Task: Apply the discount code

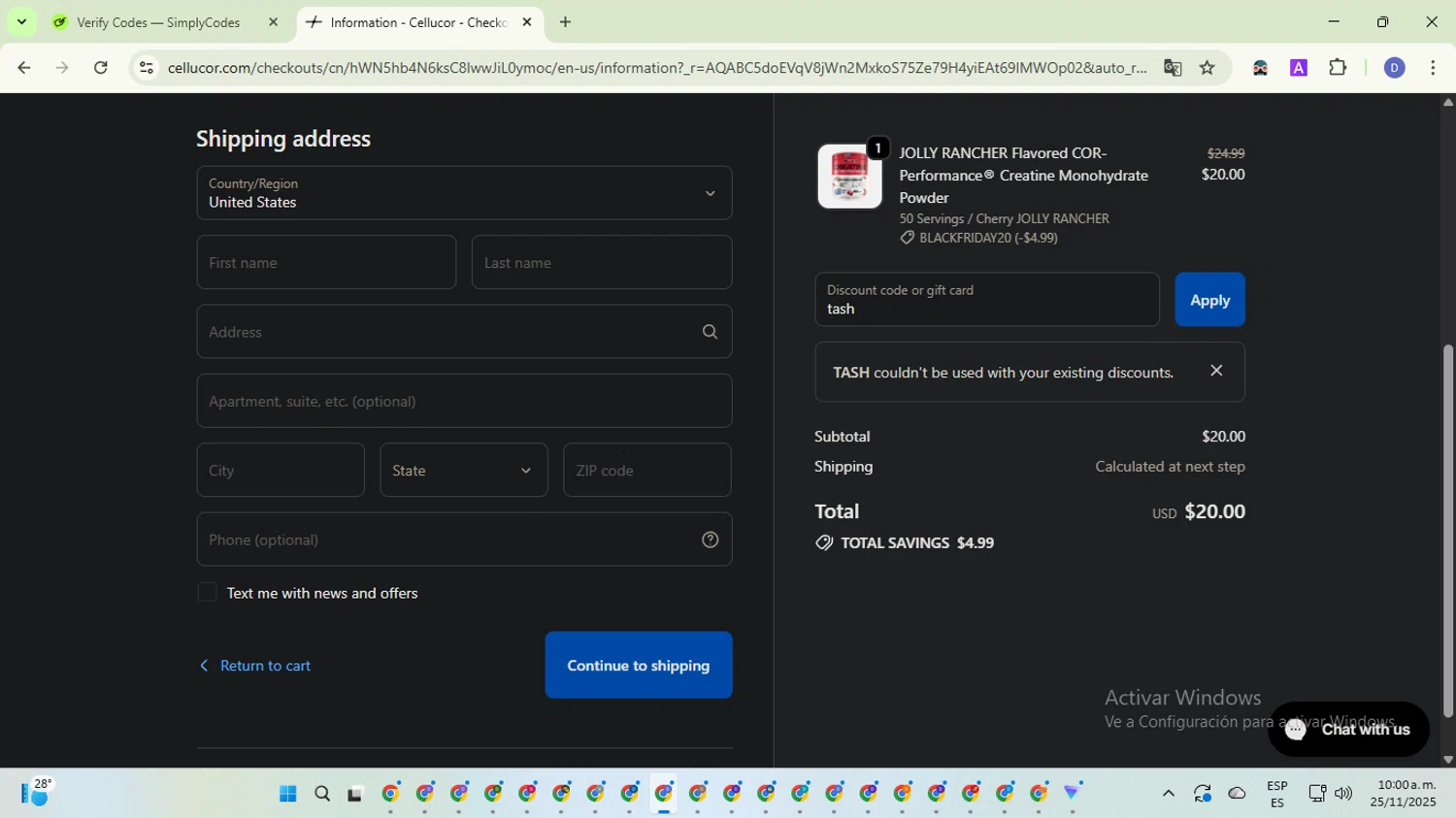Action: click(x=1209, y=299)
